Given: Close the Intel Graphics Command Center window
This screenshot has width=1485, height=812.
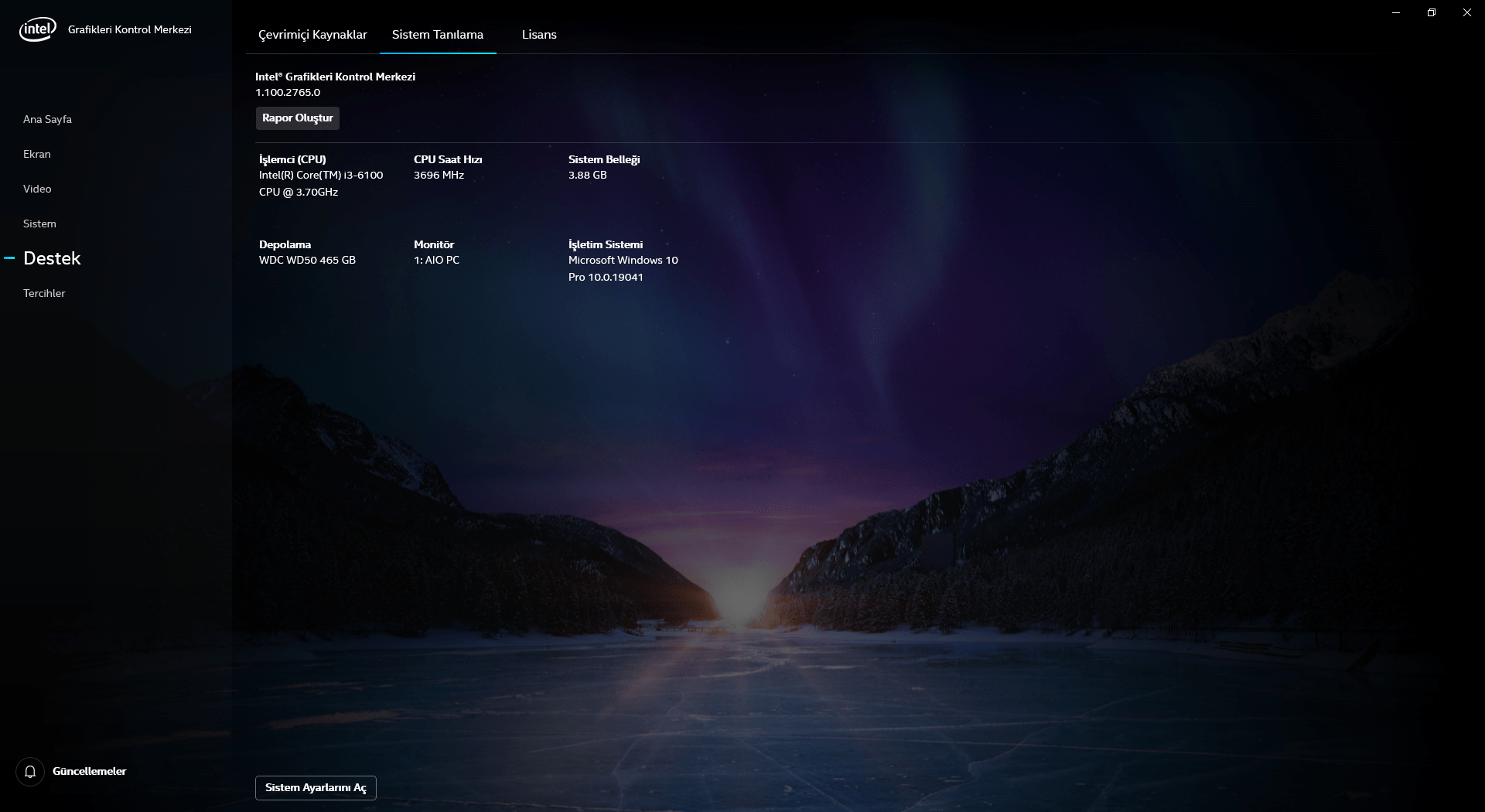Looking at the screenshot, I should point(1467,12).
